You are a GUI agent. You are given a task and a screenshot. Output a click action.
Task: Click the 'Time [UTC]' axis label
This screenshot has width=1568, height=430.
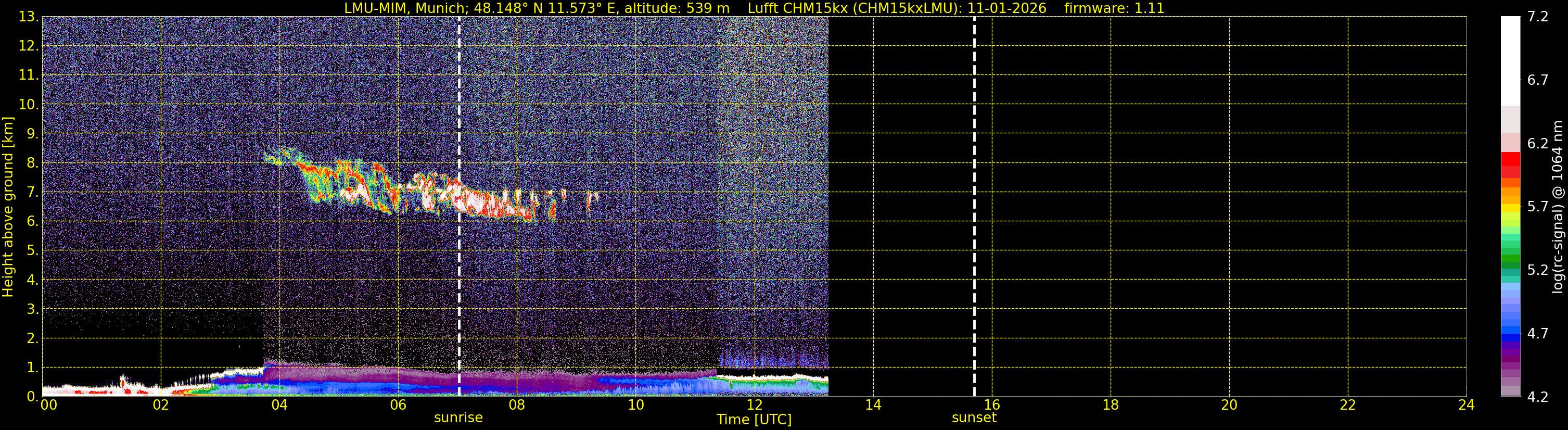[x=754, y=420]
